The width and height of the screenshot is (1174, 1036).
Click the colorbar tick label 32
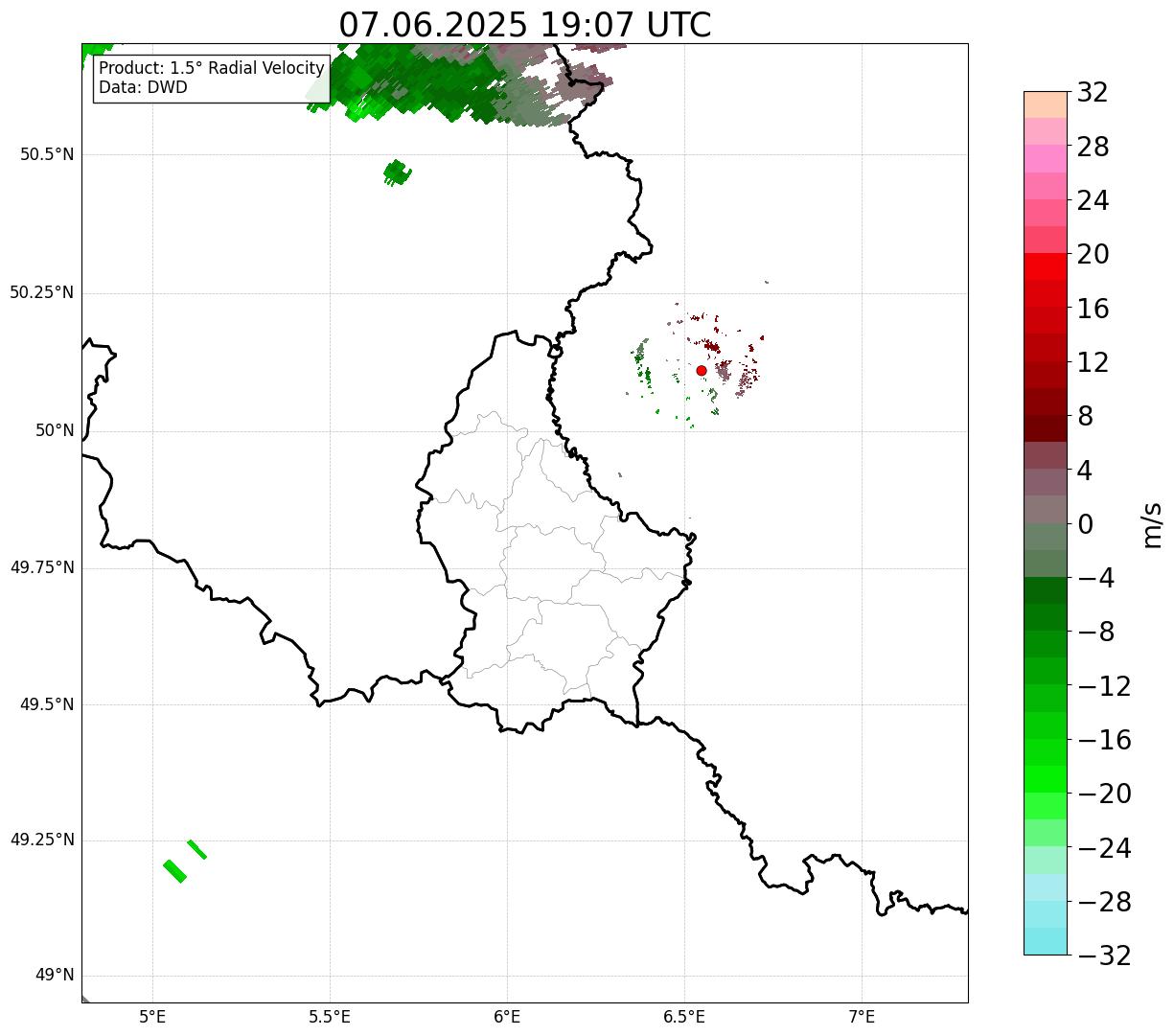[1093, 93]
